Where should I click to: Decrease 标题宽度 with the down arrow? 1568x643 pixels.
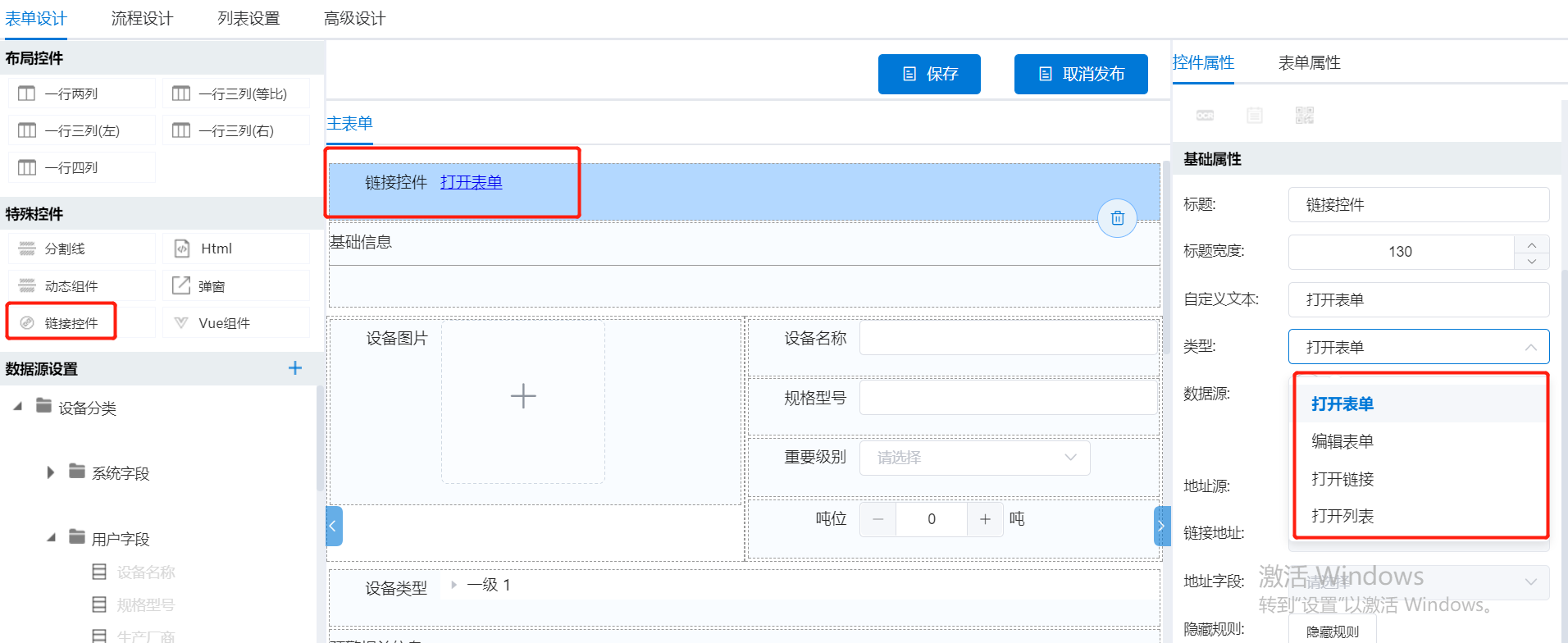(1532, 261)
